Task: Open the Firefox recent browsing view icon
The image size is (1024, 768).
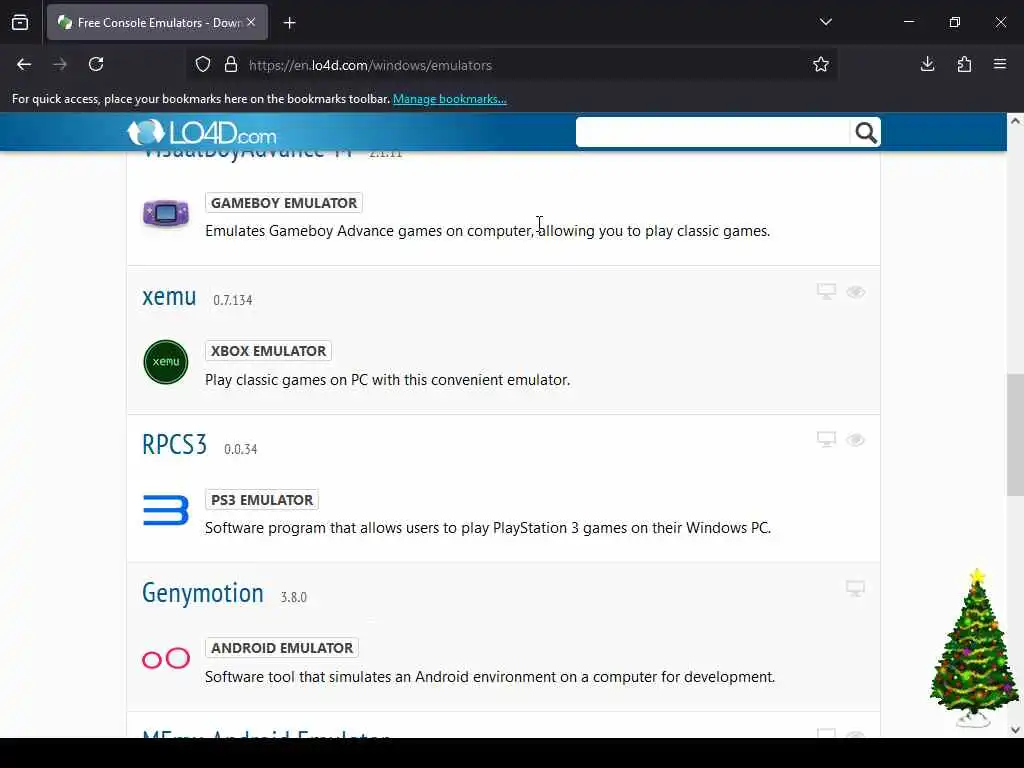Action: click(x=20, y=23)
